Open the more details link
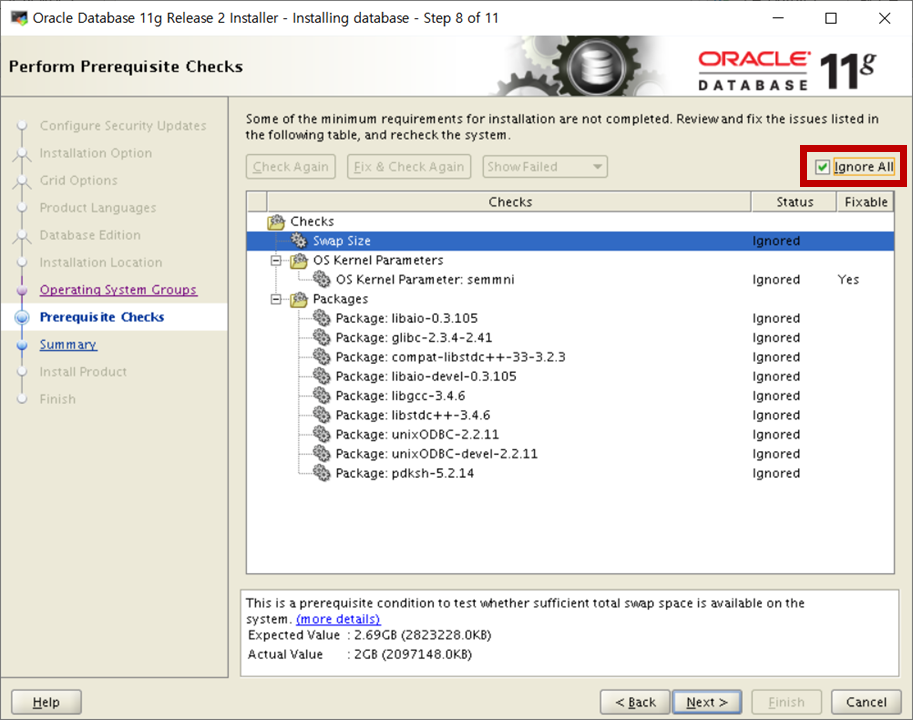The image size is (913, 720). coord(338,619)
